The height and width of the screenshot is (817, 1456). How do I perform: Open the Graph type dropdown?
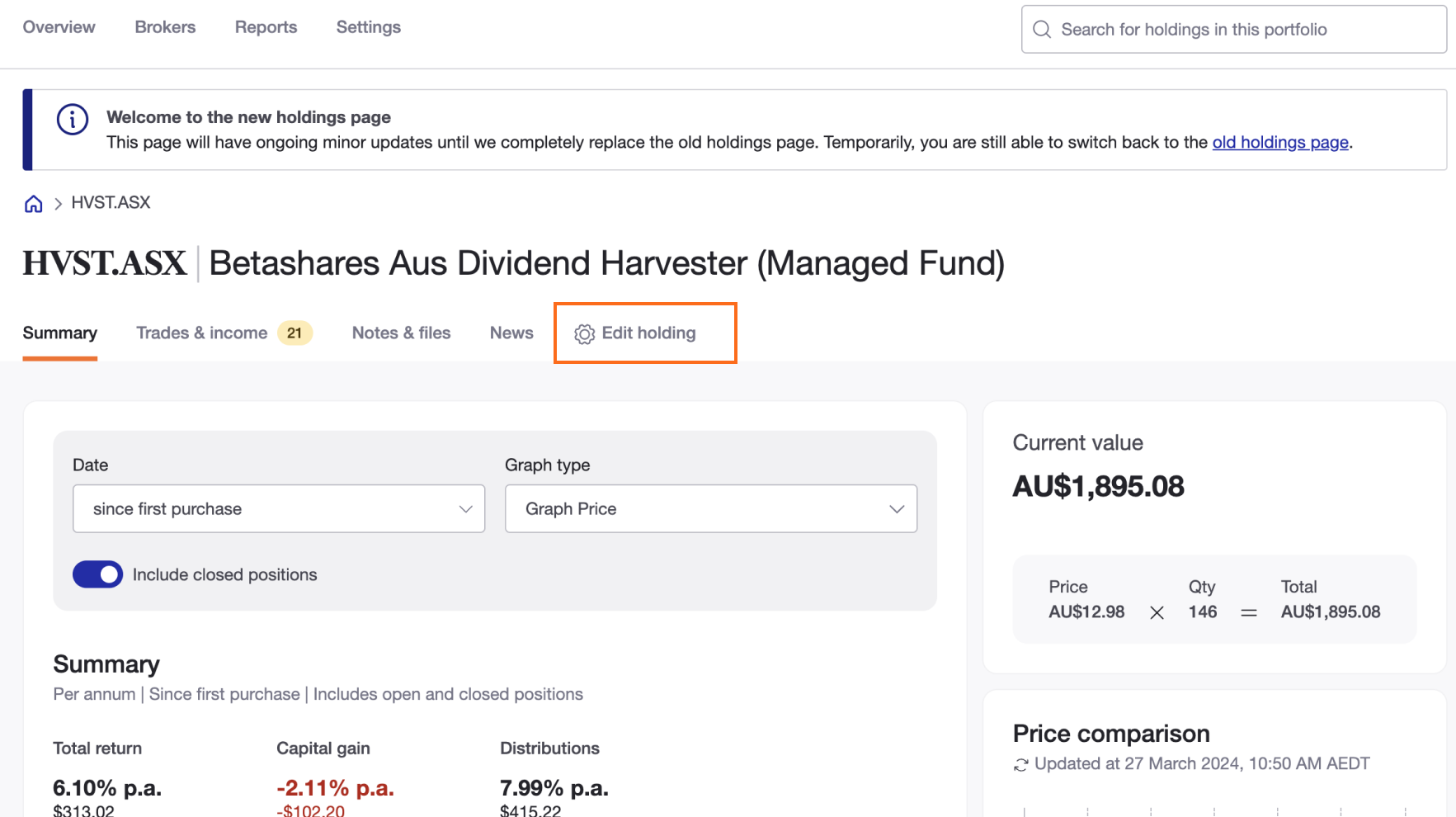pyautogui.click(x=711, y=508)
